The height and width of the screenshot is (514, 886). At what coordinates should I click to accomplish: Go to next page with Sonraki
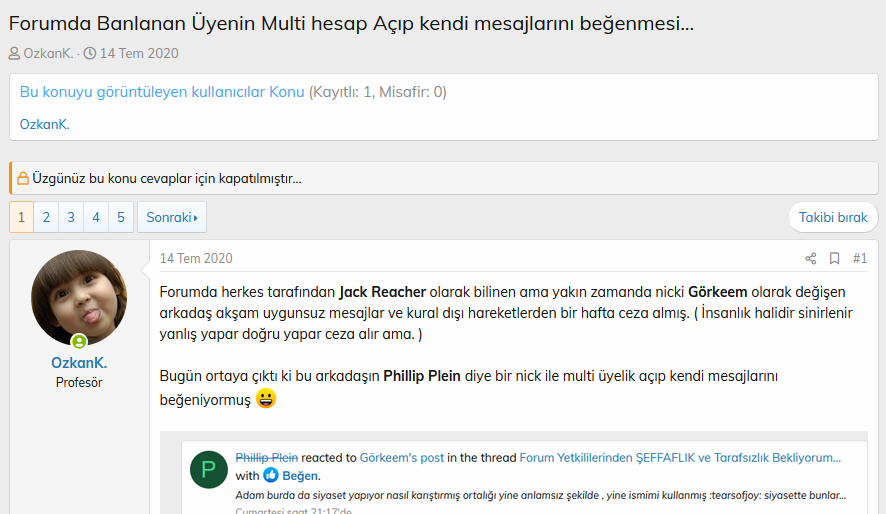pos(171,217)
